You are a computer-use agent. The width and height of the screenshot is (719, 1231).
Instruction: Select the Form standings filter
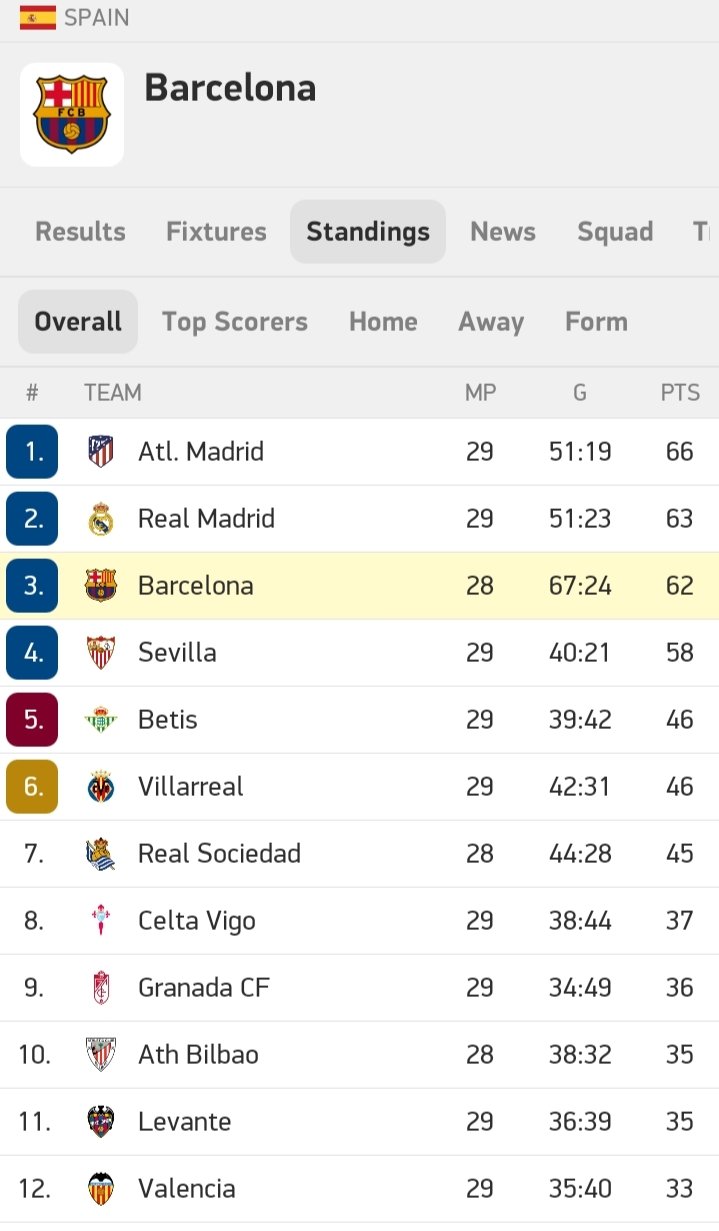click(596, 322)
